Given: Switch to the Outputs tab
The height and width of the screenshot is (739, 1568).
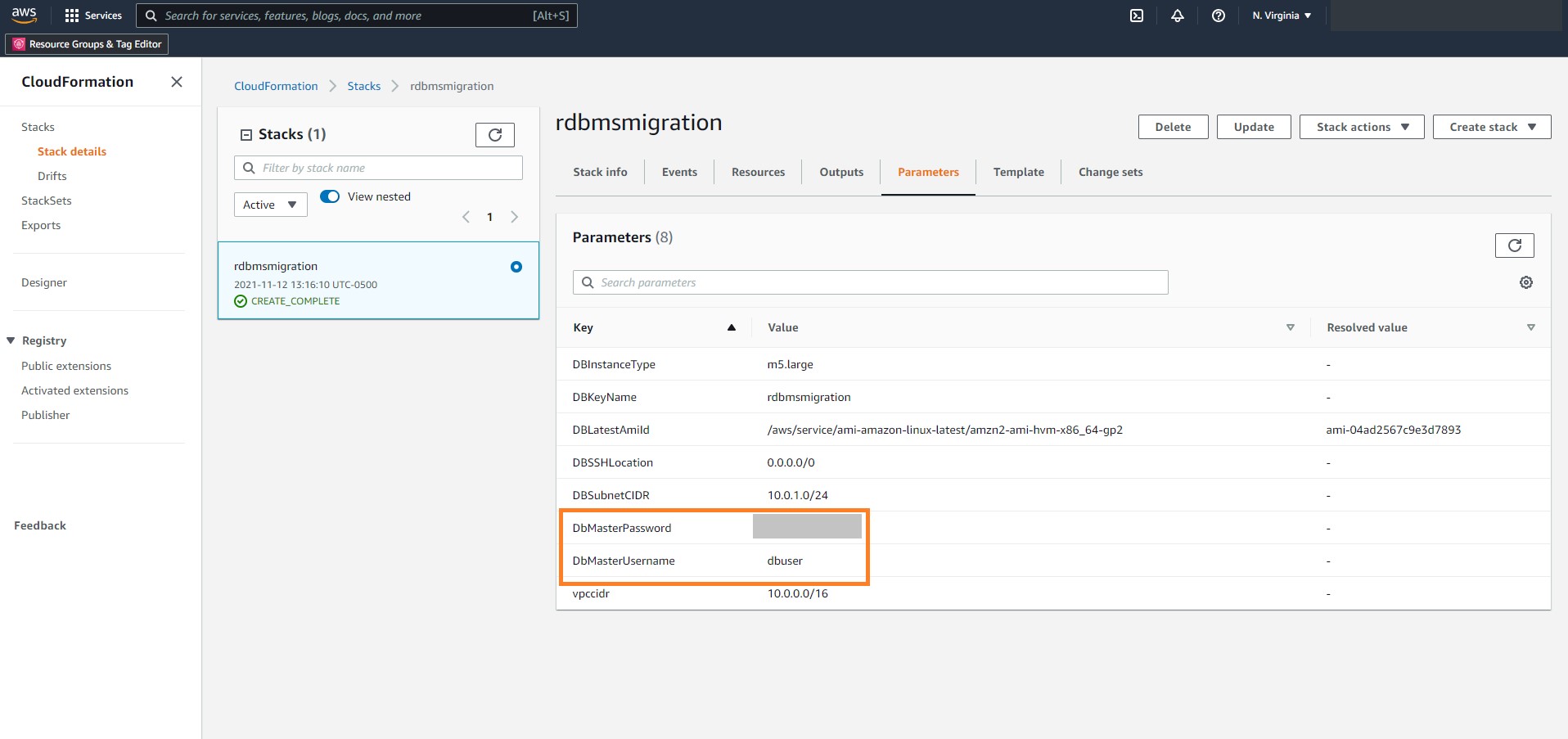Looking at the screenshot, I should 841,172.
